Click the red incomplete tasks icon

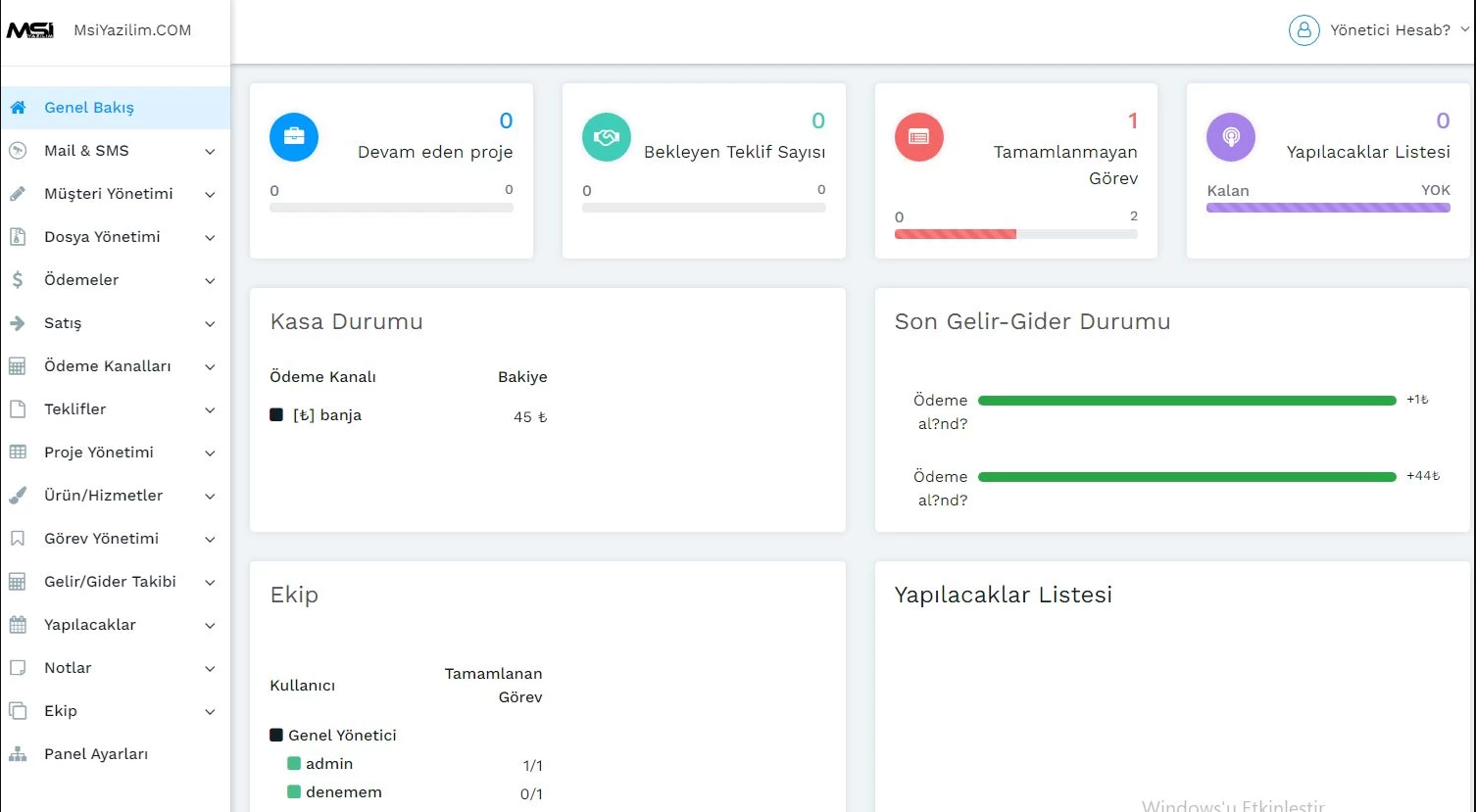click(x=918, y=137)
